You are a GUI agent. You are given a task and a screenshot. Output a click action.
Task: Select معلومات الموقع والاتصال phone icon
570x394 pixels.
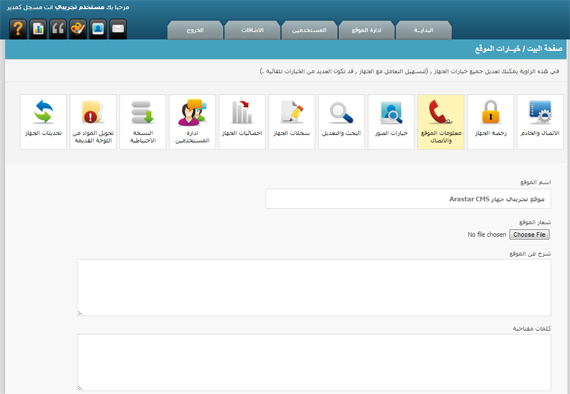[441, 122]
